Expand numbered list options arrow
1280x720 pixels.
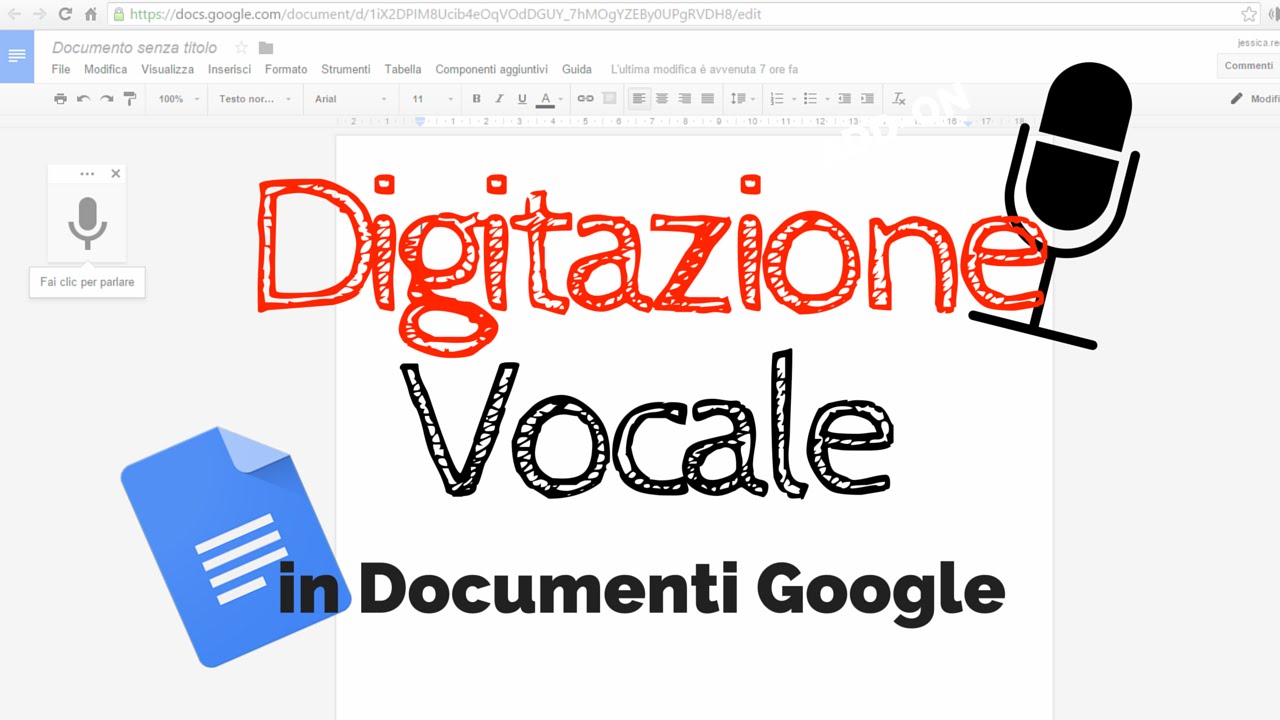(x=794, y=99)
